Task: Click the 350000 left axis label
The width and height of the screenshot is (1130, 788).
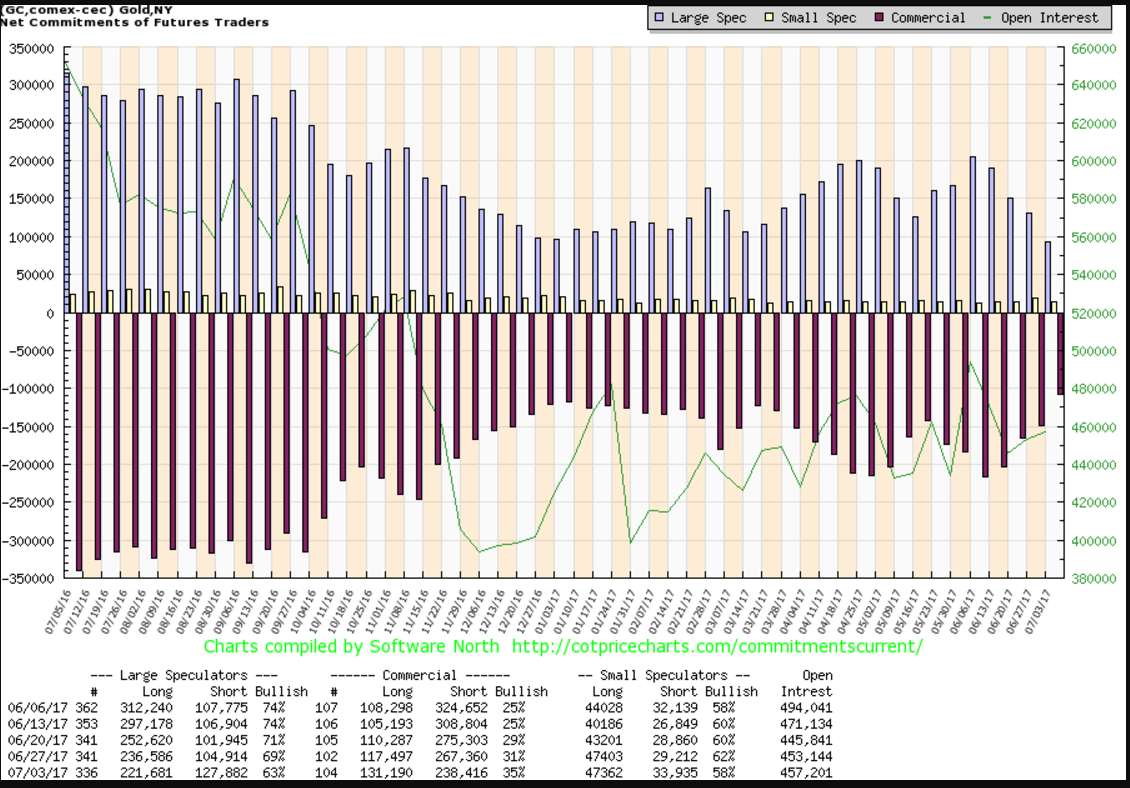Action: coord(29,48)
